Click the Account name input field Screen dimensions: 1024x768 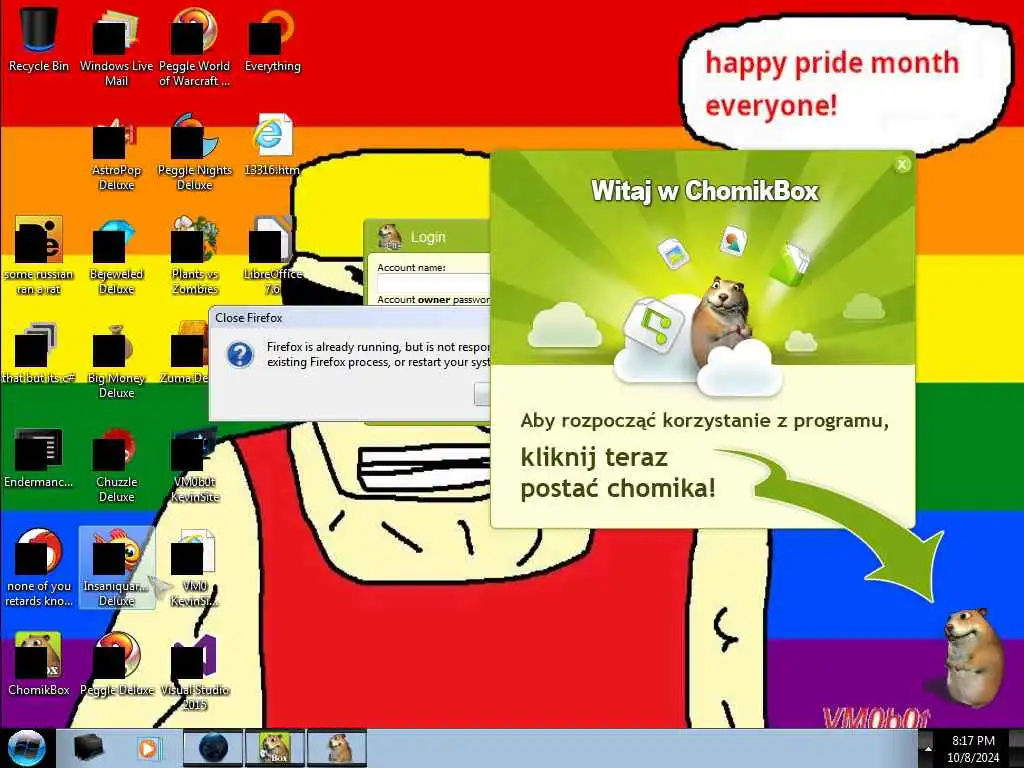click(434, 283)
